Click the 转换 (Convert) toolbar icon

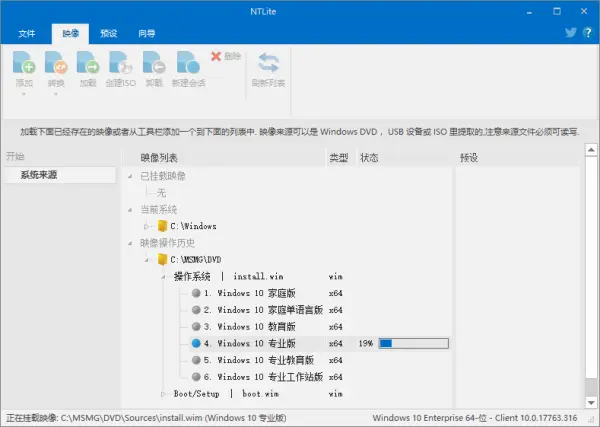pyautogui.click(x=56, y=63)
